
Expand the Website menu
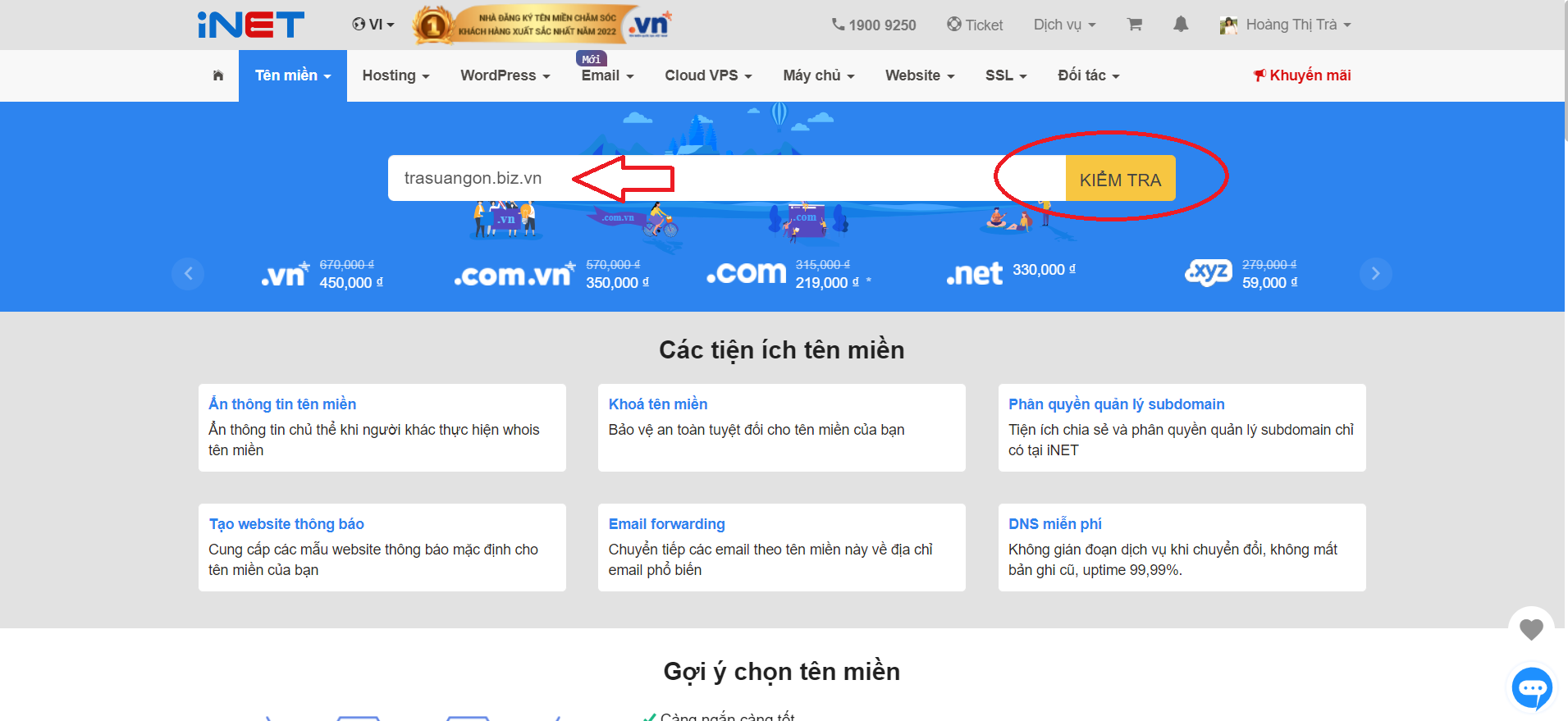point(920,75)
